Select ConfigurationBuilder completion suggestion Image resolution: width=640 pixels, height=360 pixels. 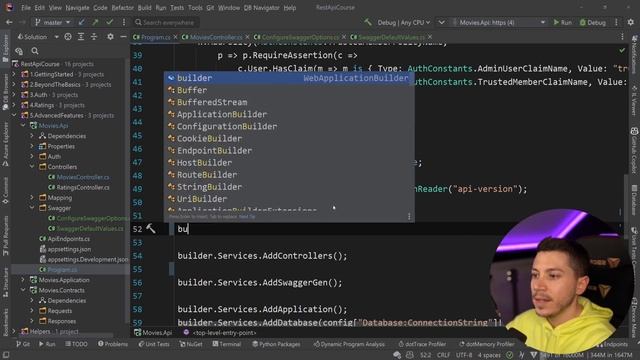289,126
